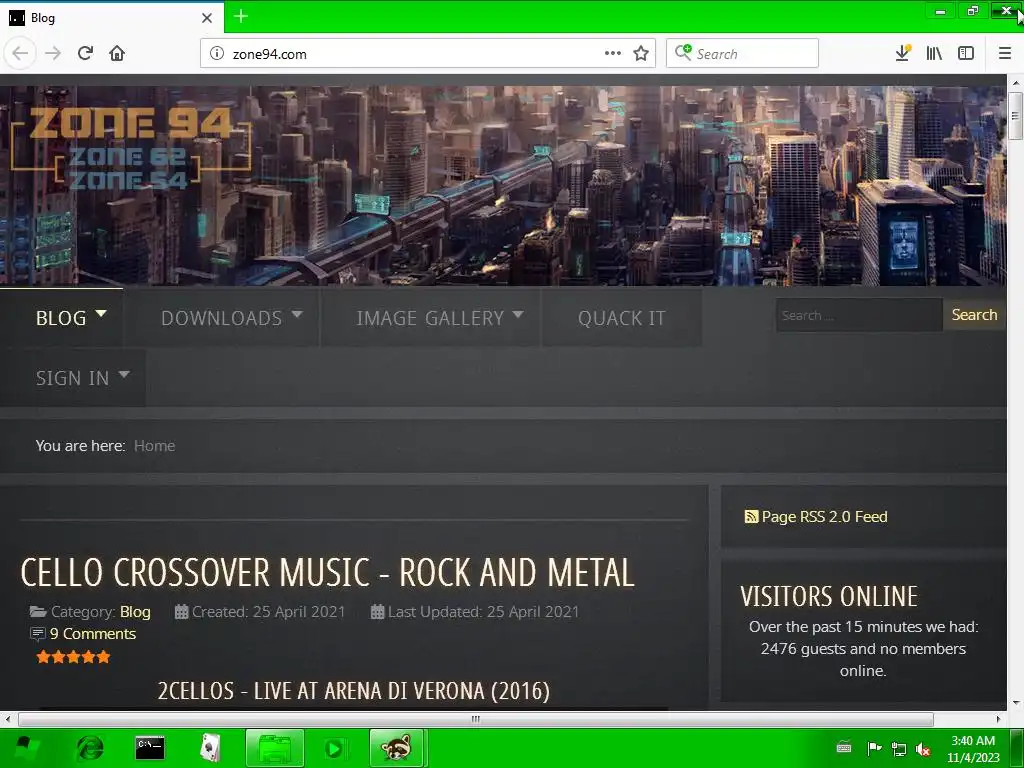1024x768 pixels.
Task: Reload the zone94.com page
Action: pos(86,53)
